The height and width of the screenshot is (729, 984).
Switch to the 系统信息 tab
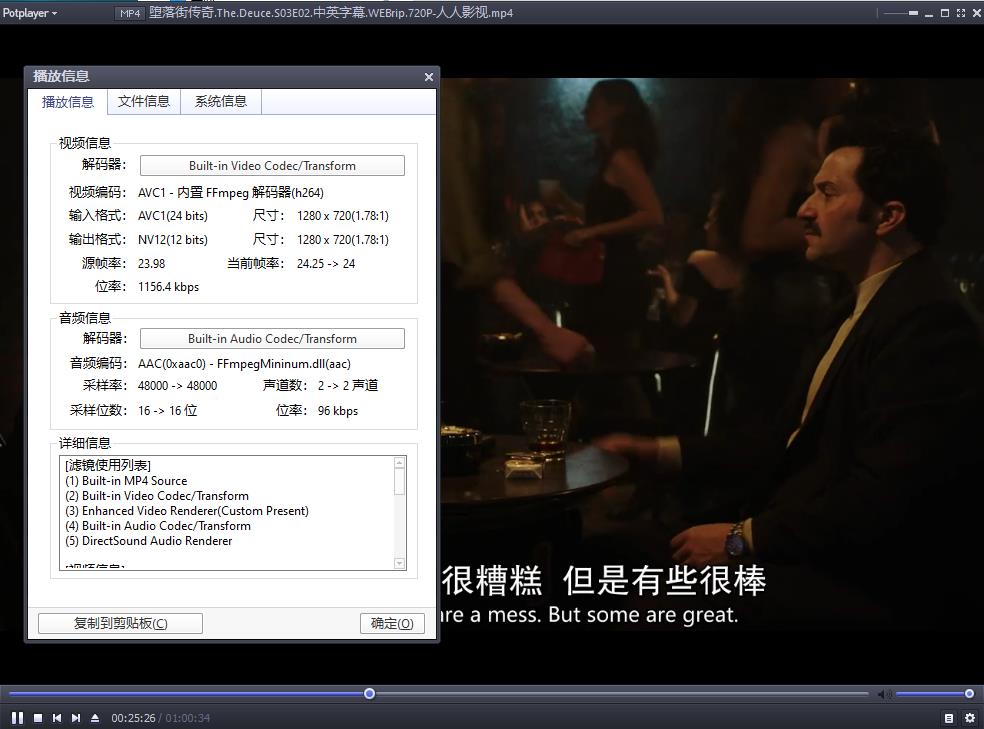click(220, 101)
